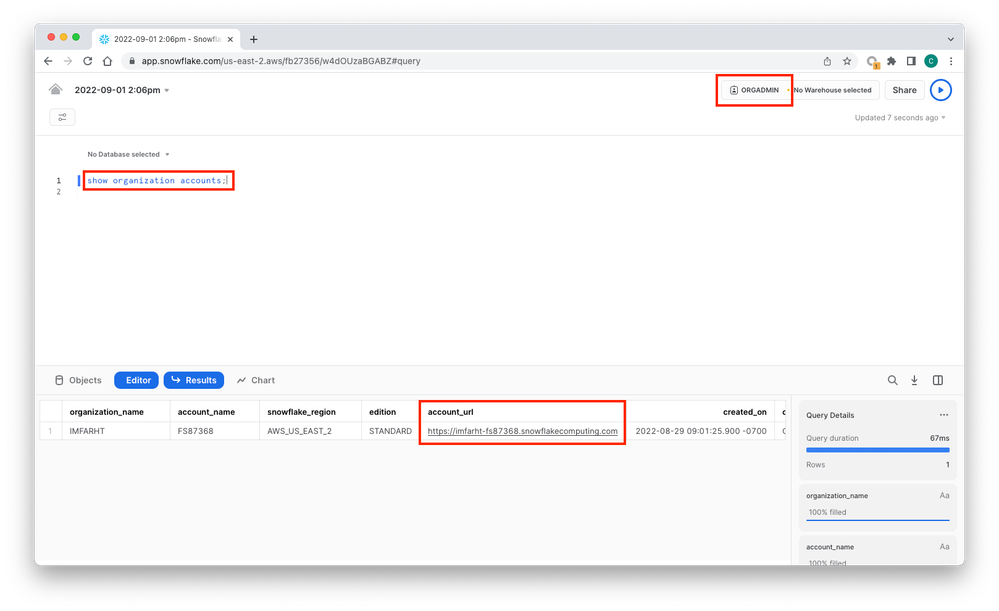Click the browser forward arrow

coord(68,61)
